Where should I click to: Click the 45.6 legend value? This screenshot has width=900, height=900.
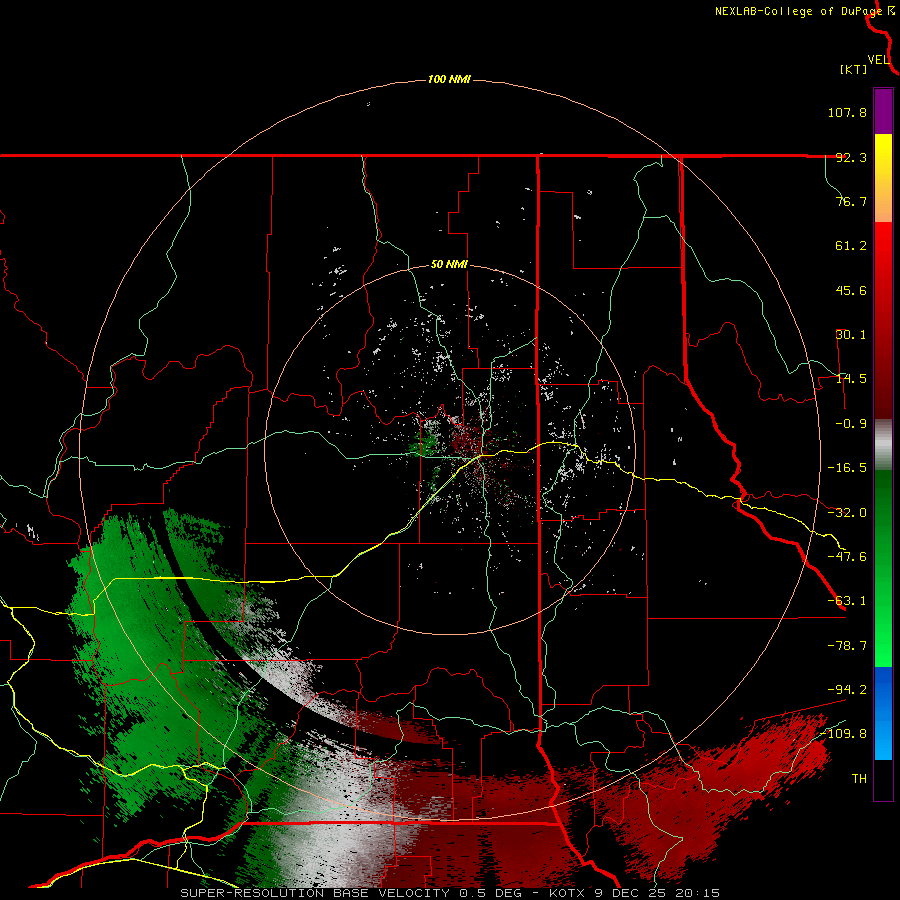click(x=851, y=290)
